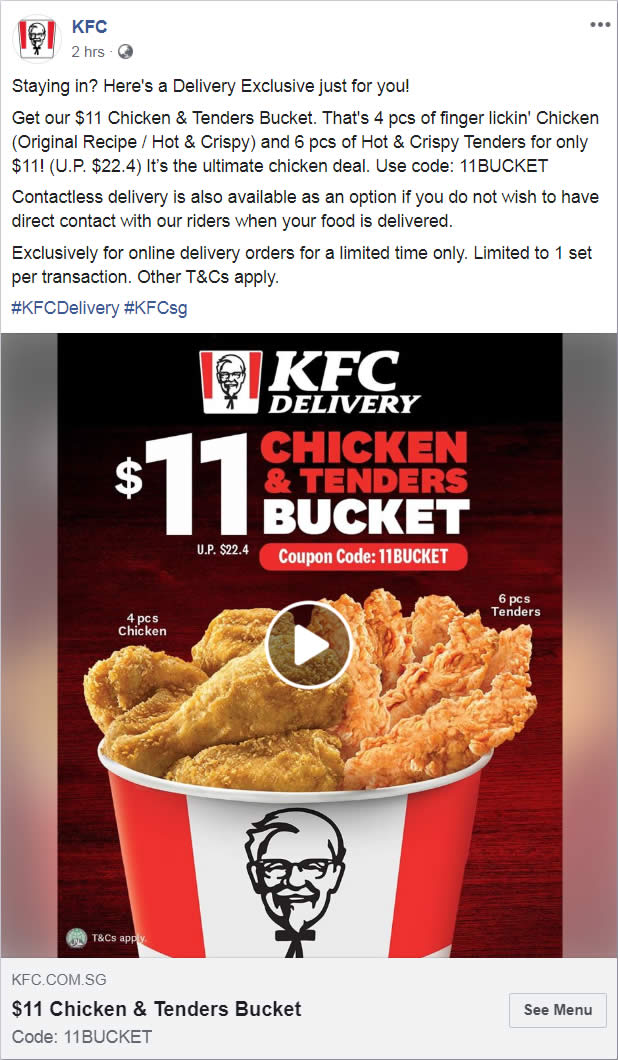Image resolution: width=618 pixels, height=1060 pixels.
Task: Play the video with the center play button
Action: point(309,645)
